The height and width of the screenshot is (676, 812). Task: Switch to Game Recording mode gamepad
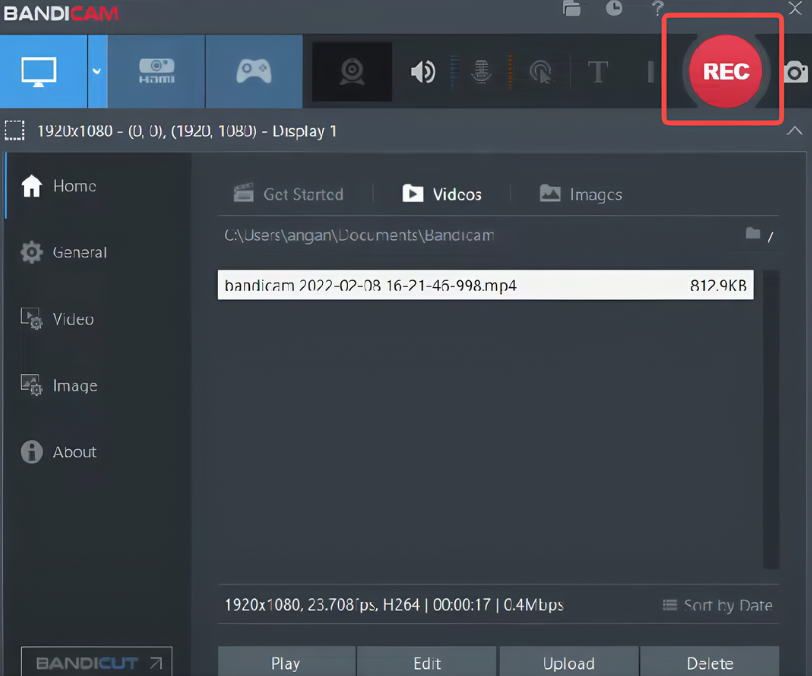point(254,71)
